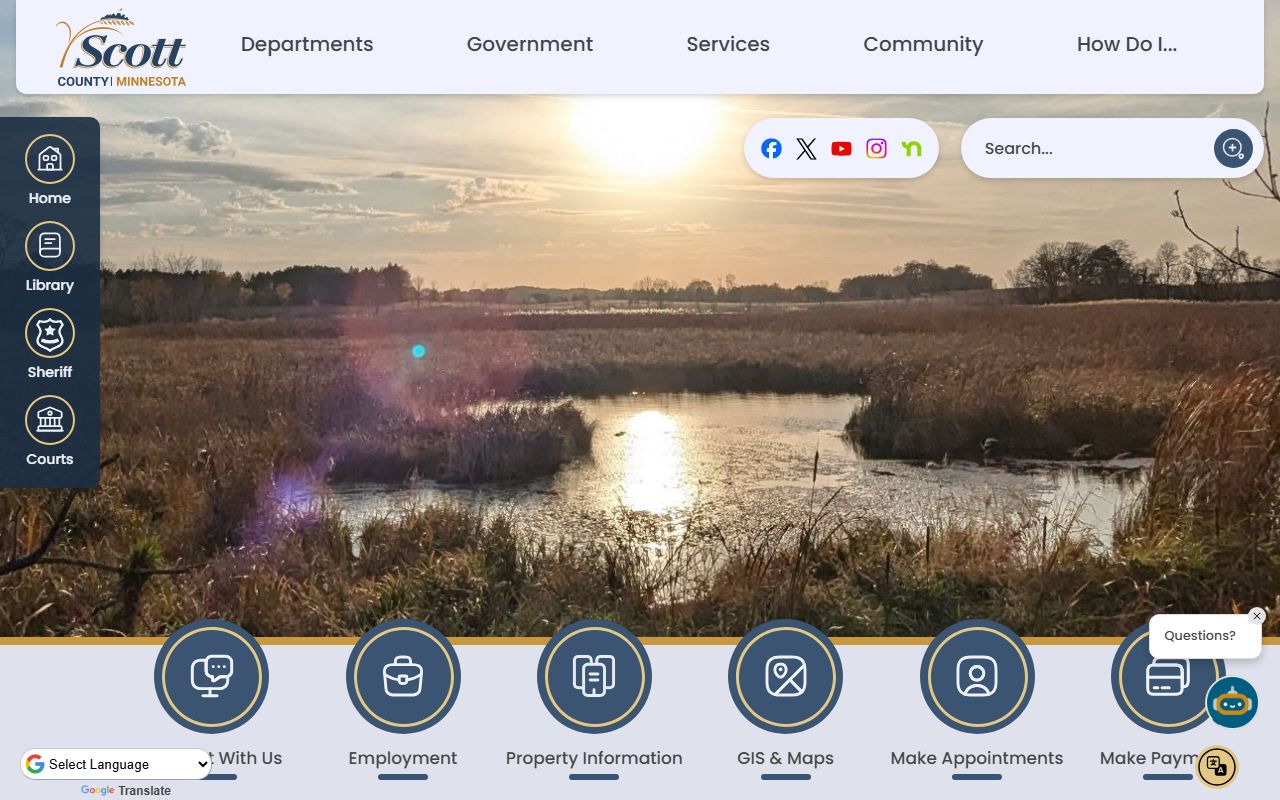Open the Library sidebar icon
This screenshot has height=800, width=1280.
50,246
